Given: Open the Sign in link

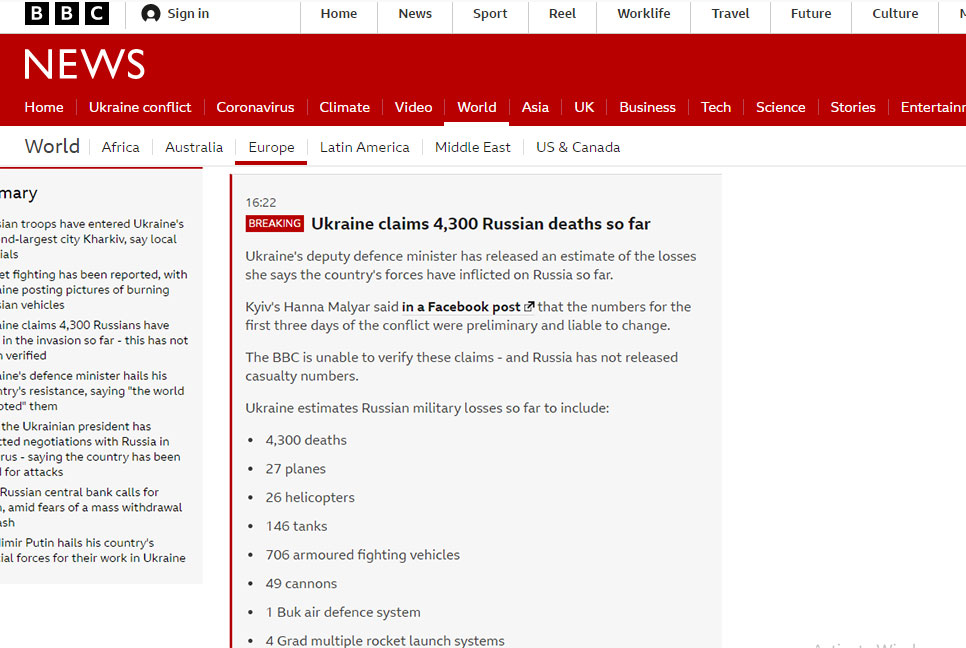Looking at the screenshot, I should point(188,14).
